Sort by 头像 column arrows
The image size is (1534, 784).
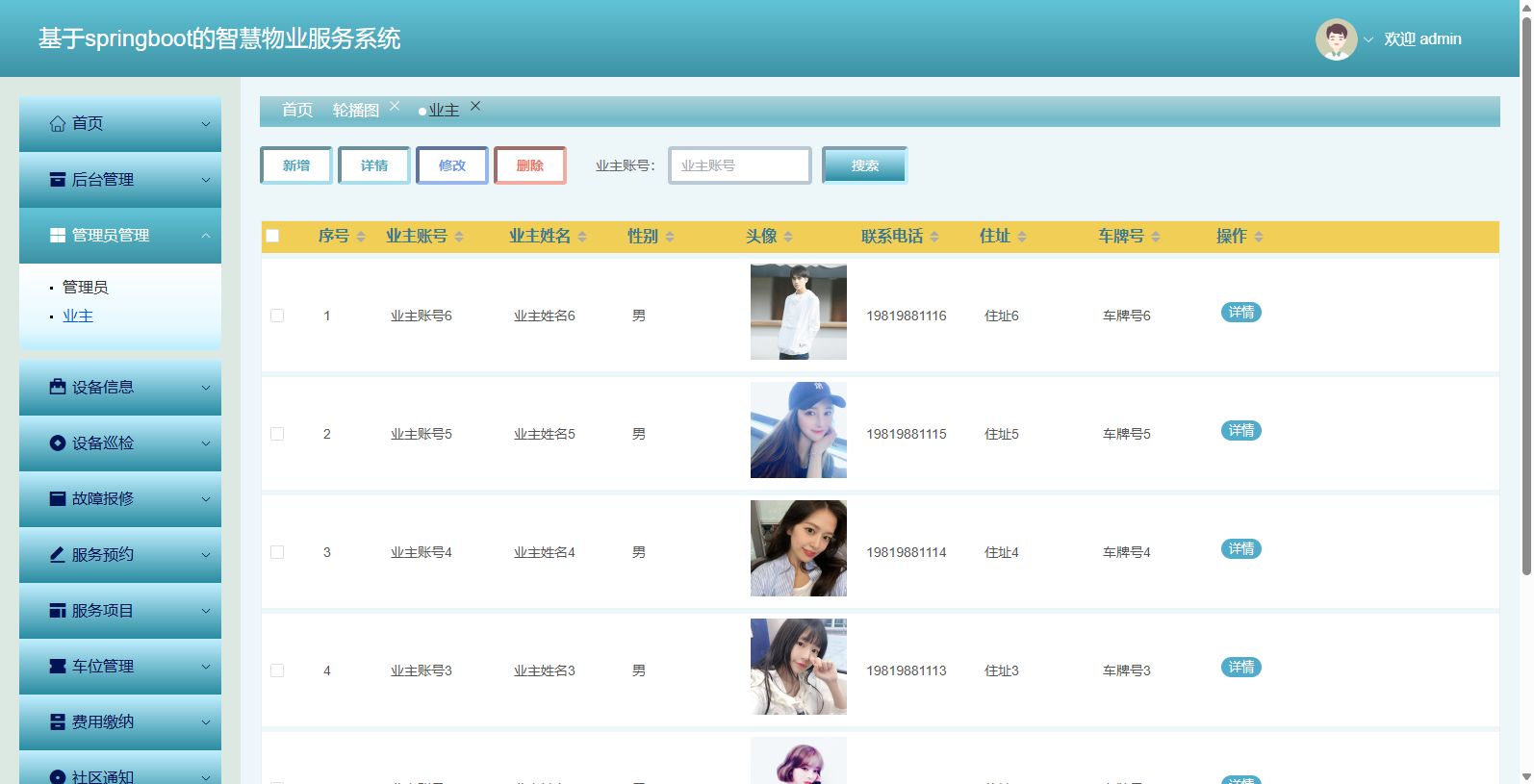(x=788, y=237)
